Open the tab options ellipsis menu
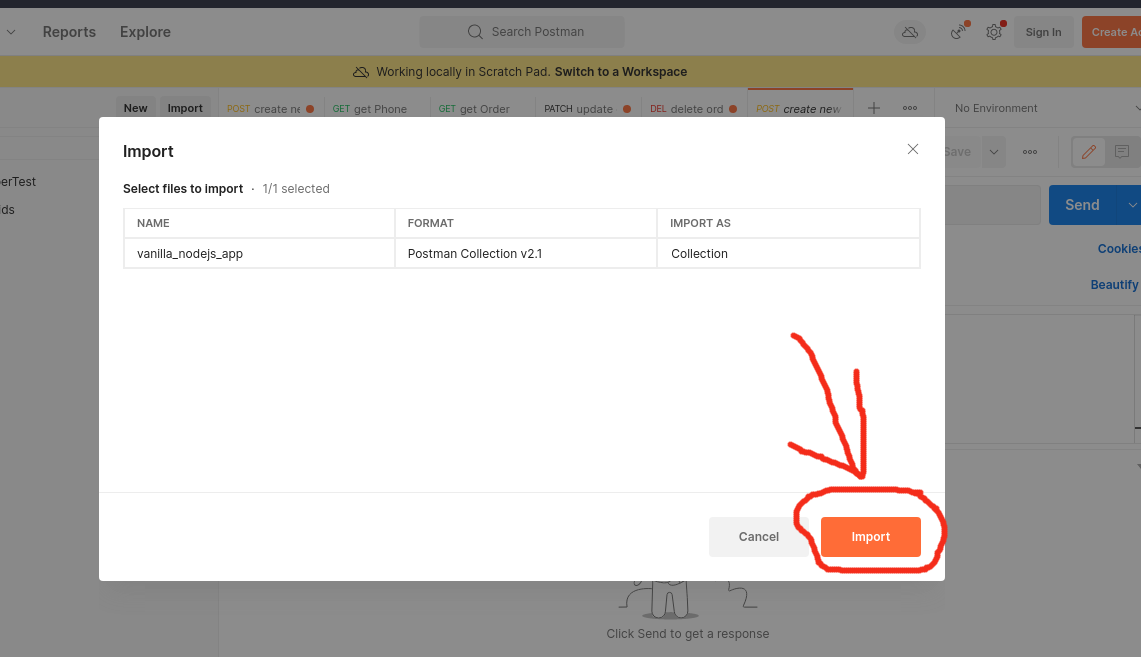The image size is (1141, 657). (x=910, y=108)
